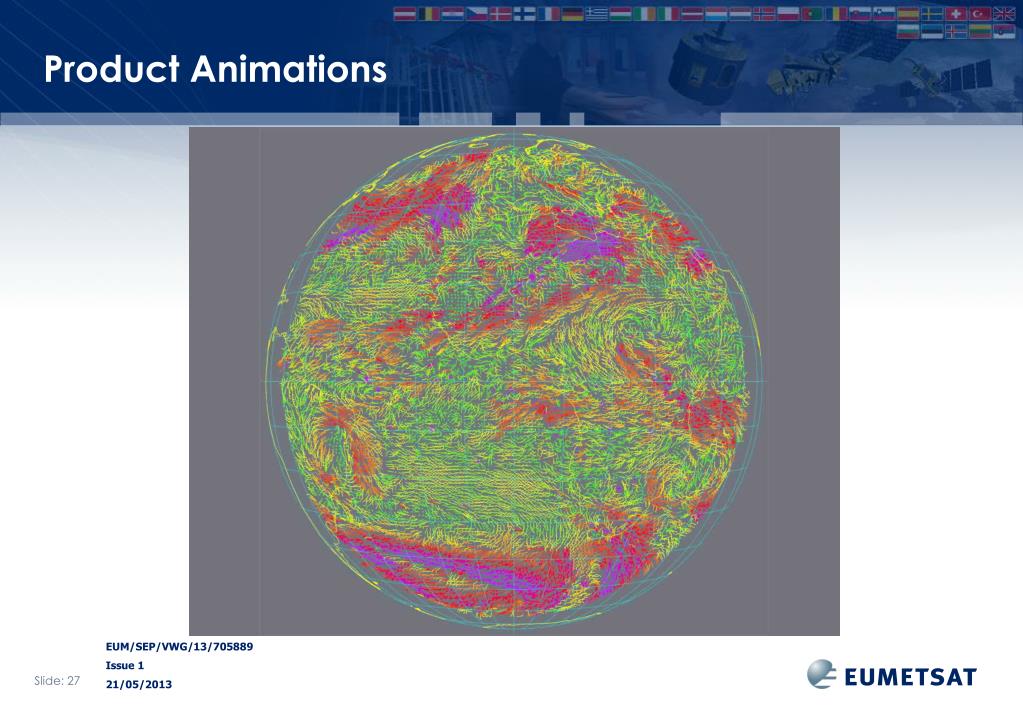The image size is (1023, 708).
Task: Click the United Kingdom flag icon
Action: coord(1004,14)
